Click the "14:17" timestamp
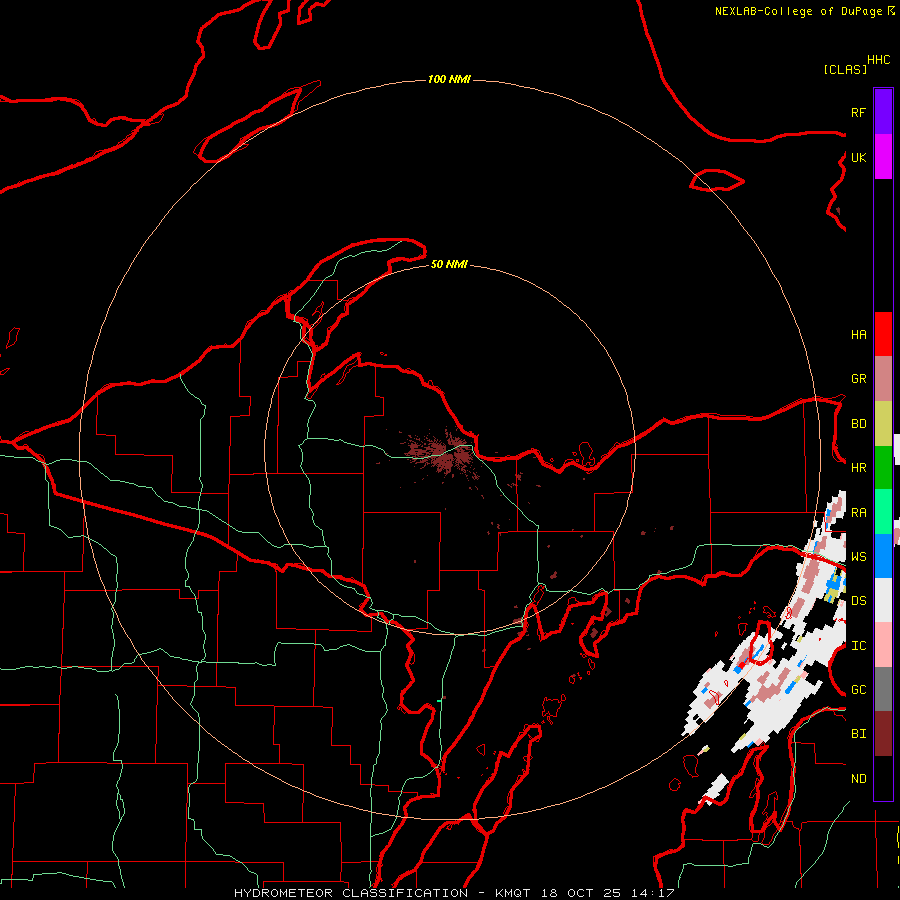 651,893
